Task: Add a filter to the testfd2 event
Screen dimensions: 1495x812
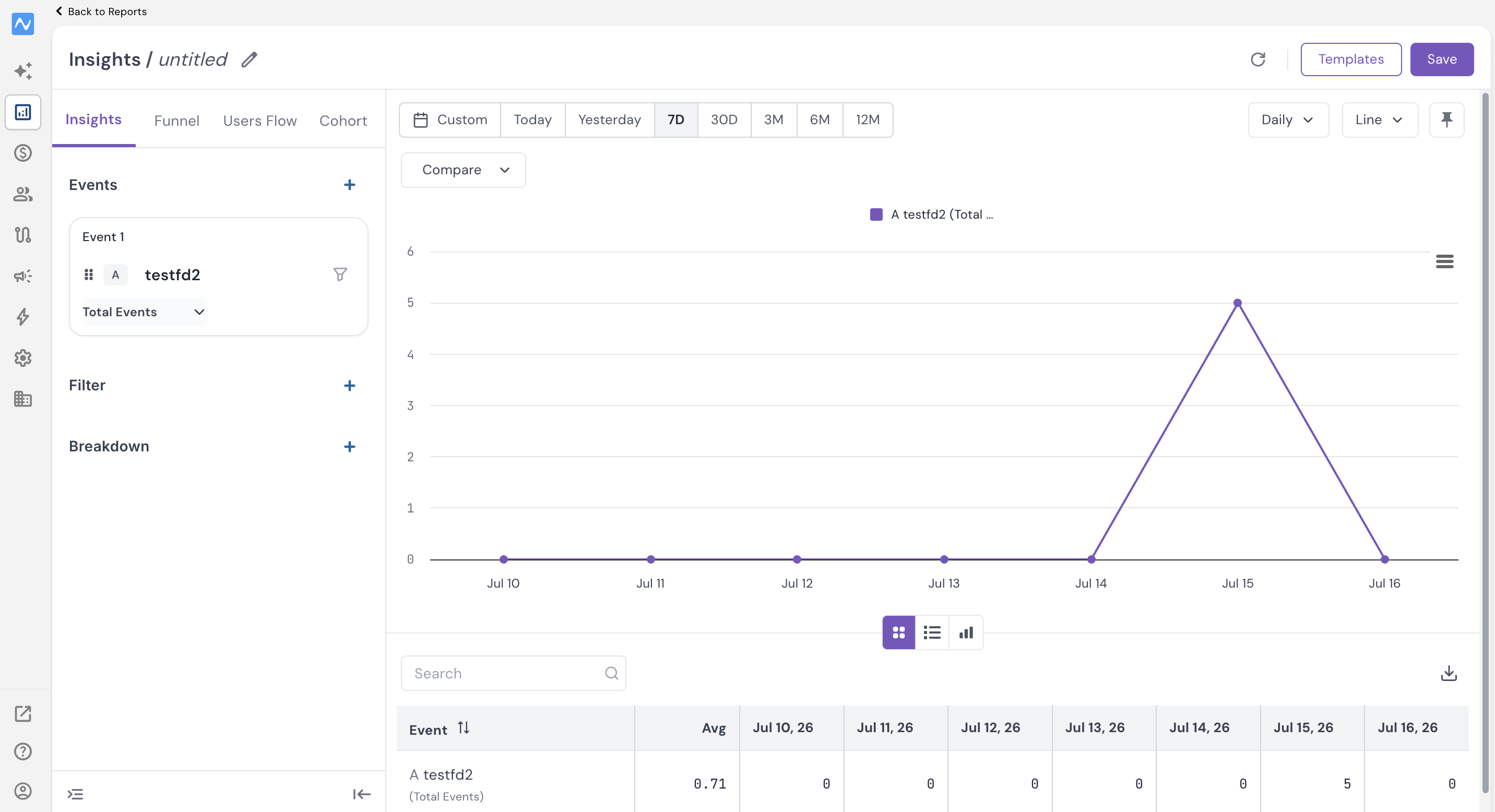Action: (340, 274)
